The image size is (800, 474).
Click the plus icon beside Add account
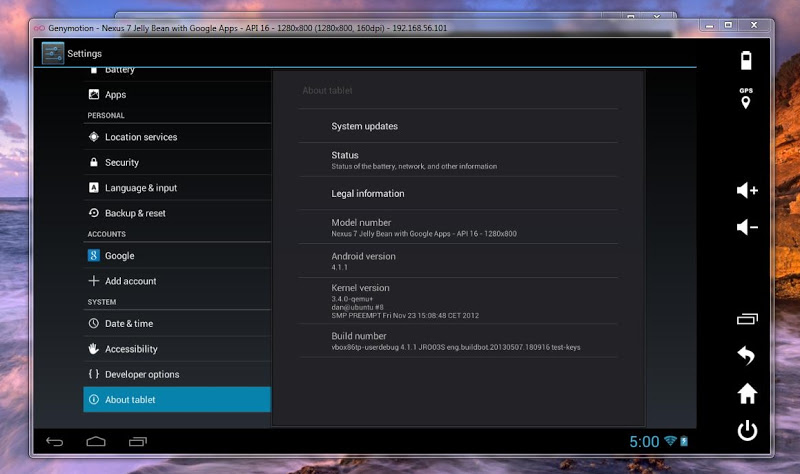coord(94,281)
